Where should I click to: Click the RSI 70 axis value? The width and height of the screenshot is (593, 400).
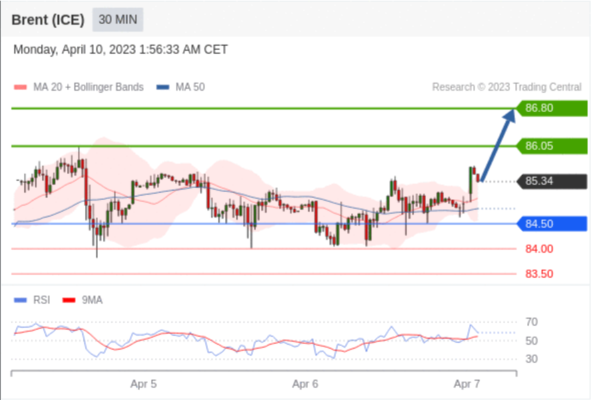tap(531, 322)
